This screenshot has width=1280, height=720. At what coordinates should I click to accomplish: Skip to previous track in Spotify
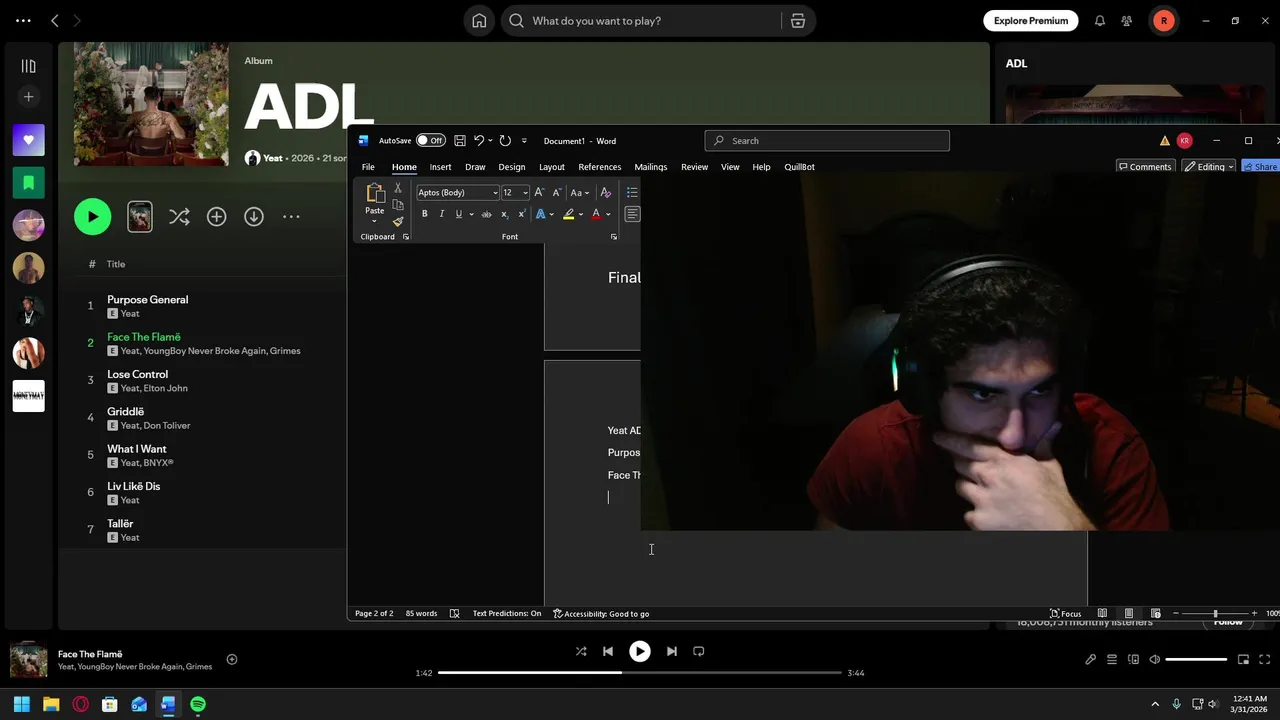[607, 651]
